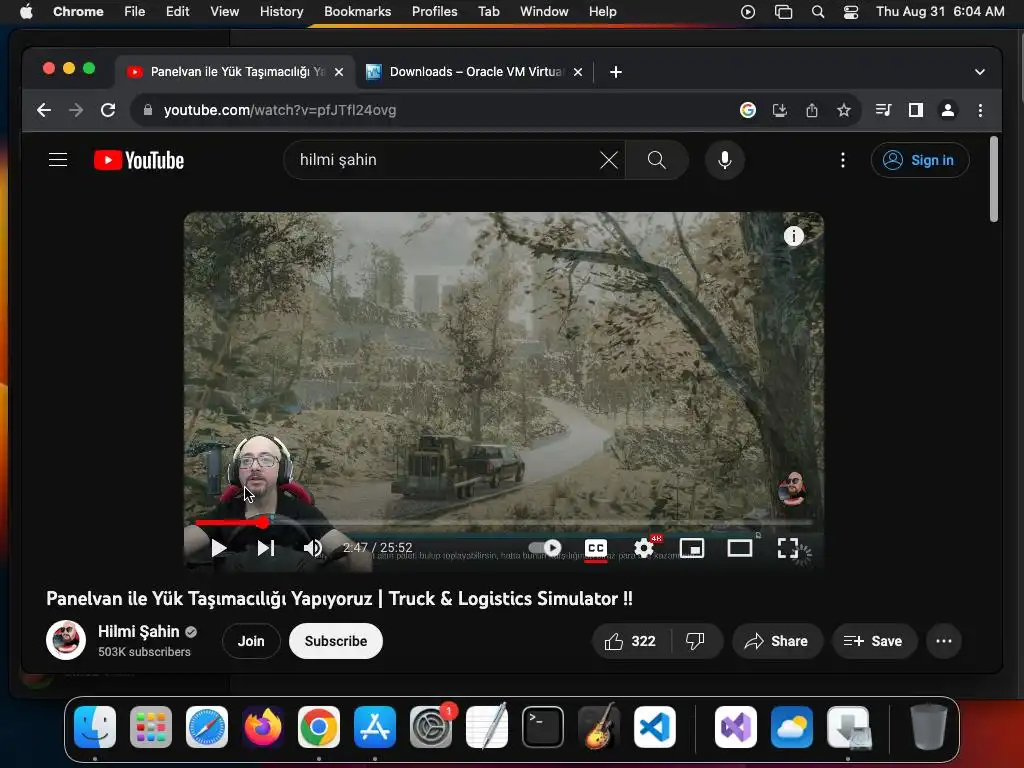Click the channel watermark on video

click(x=792, y=488)
